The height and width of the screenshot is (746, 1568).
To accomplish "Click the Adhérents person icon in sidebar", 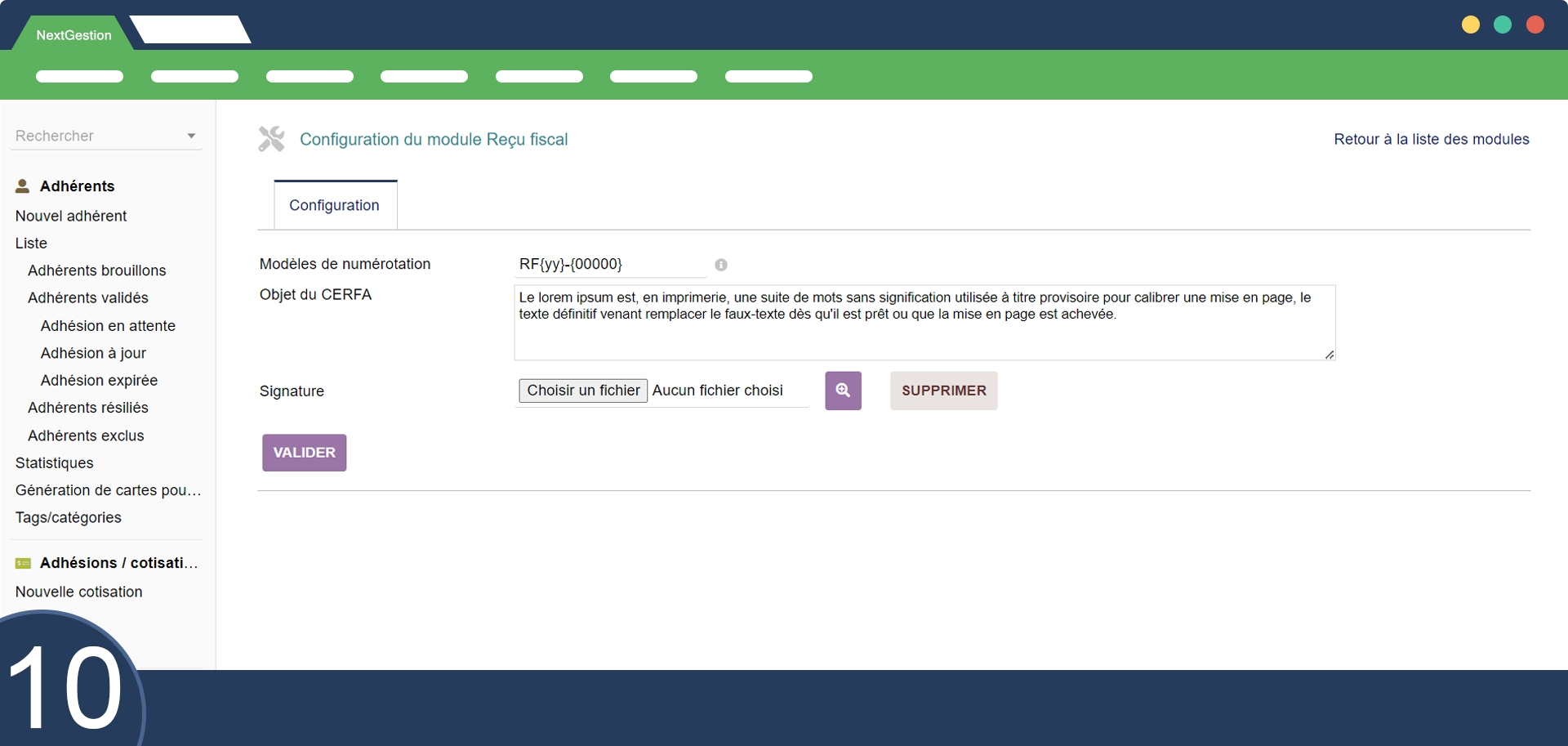I will tap(23, 186).
